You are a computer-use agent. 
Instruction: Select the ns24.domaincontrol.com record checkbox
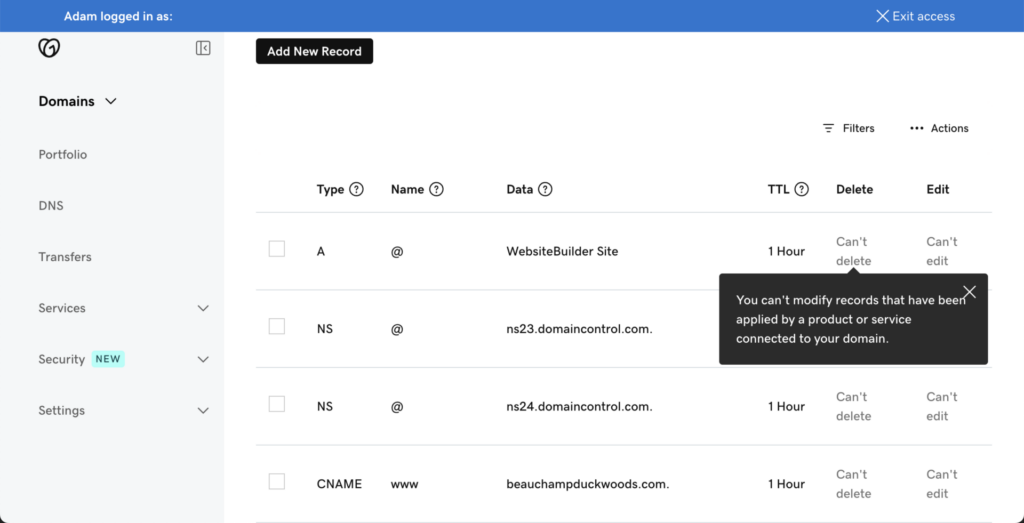(277, 404)
